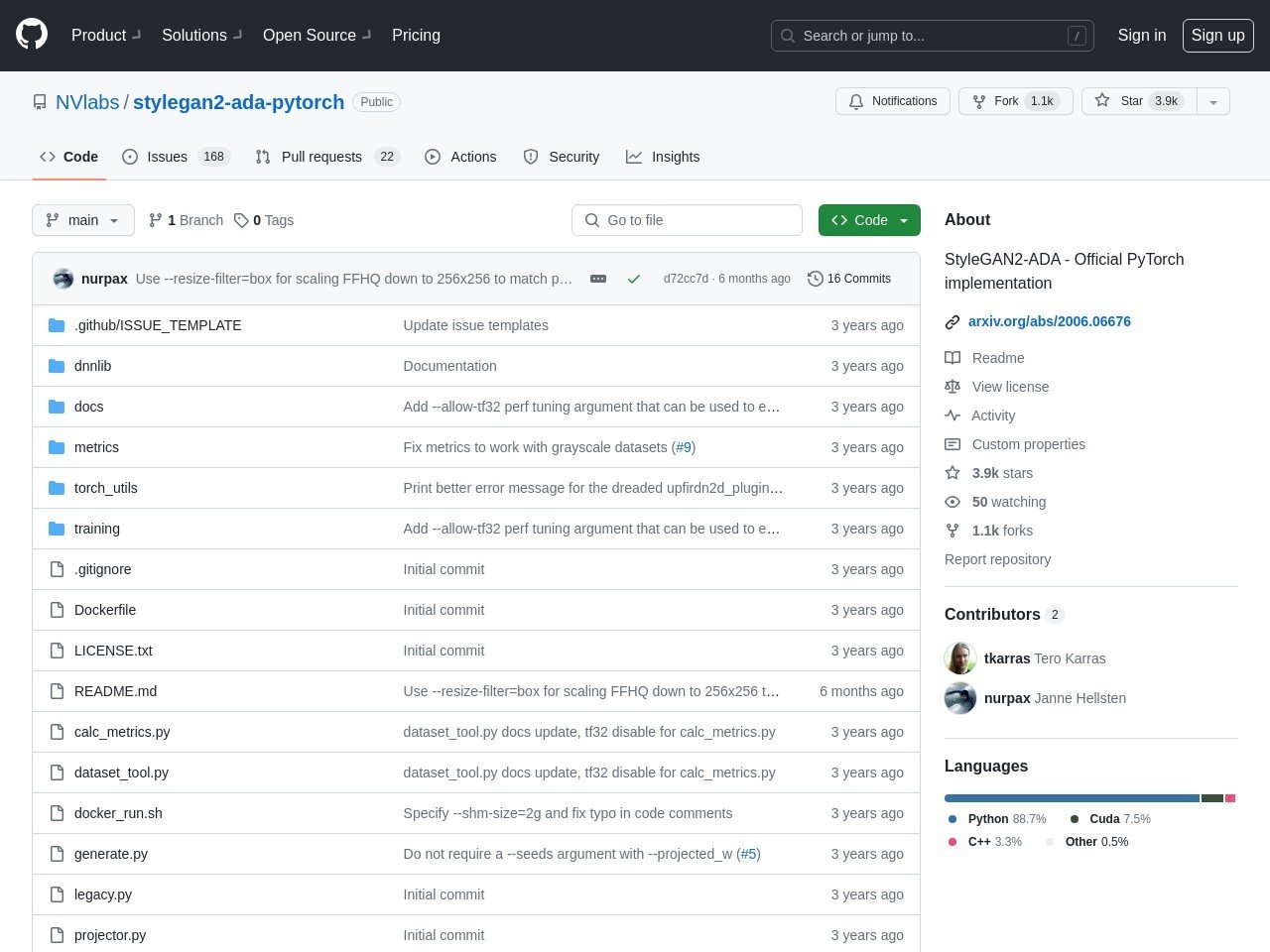The image size is (1270, 952).
Task: Expand commit message ellipsis button
Action: click(598, 279)
